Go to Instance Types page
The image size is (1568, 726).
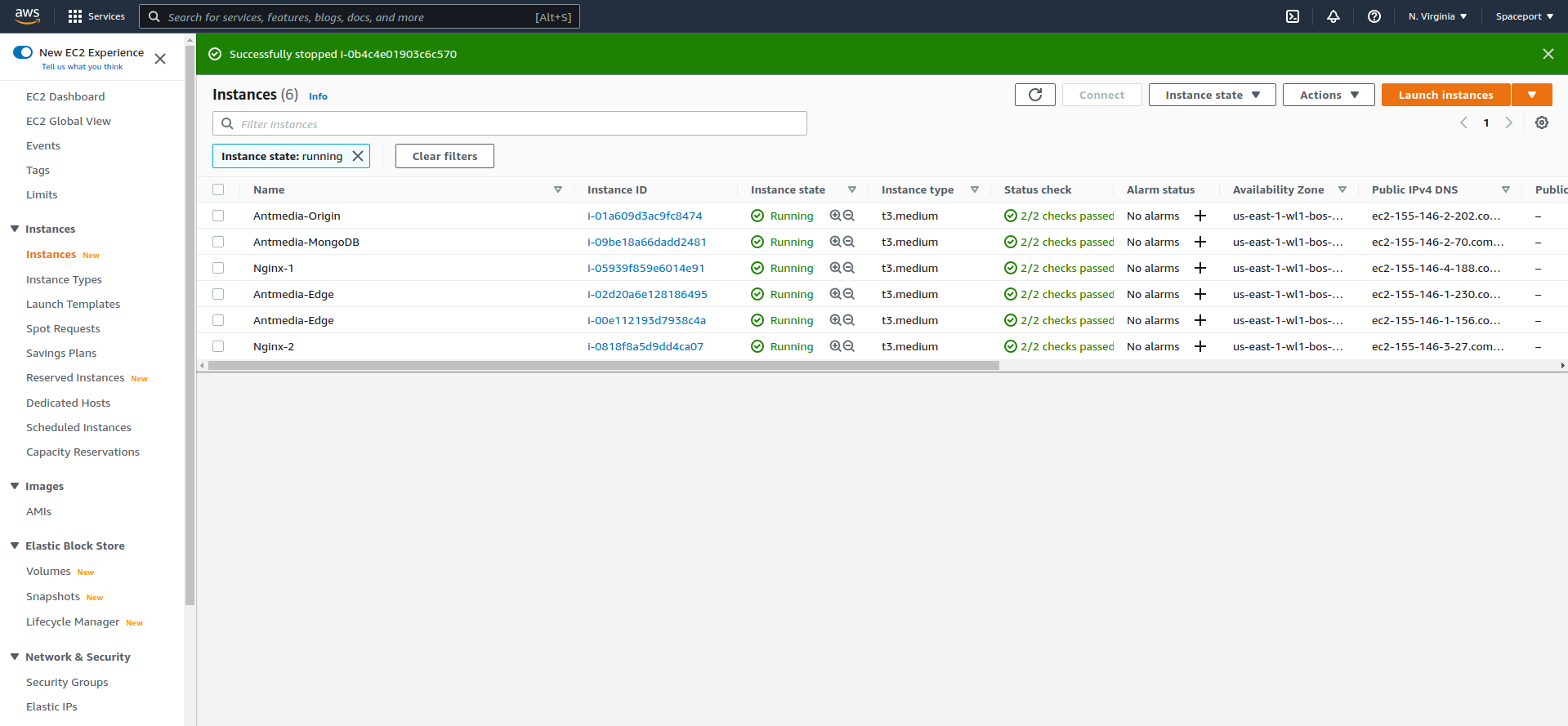pyautogui.click(x=64, y=279)
